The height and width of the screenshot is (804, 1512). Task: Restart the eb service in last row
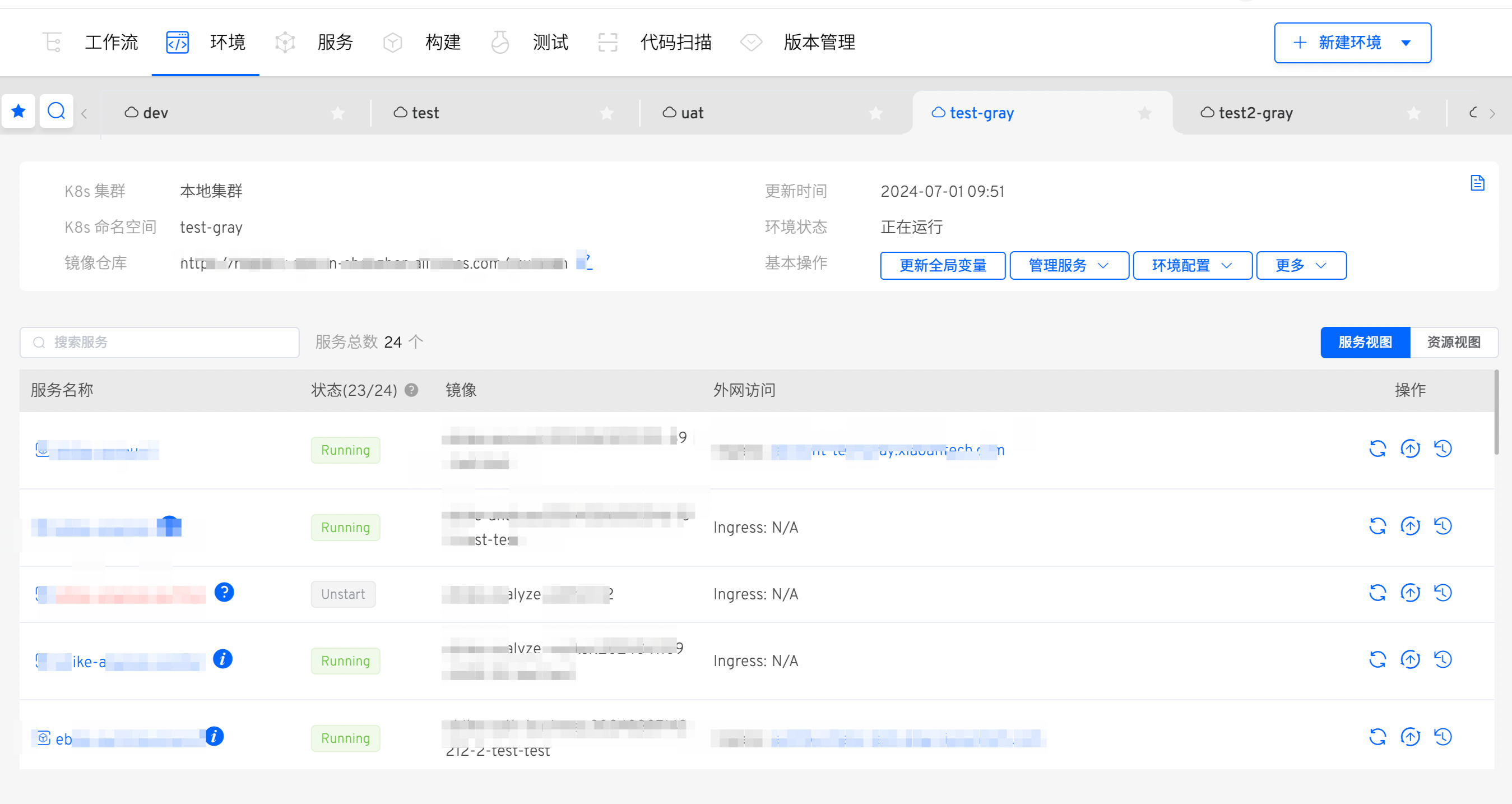point(1377,737)
